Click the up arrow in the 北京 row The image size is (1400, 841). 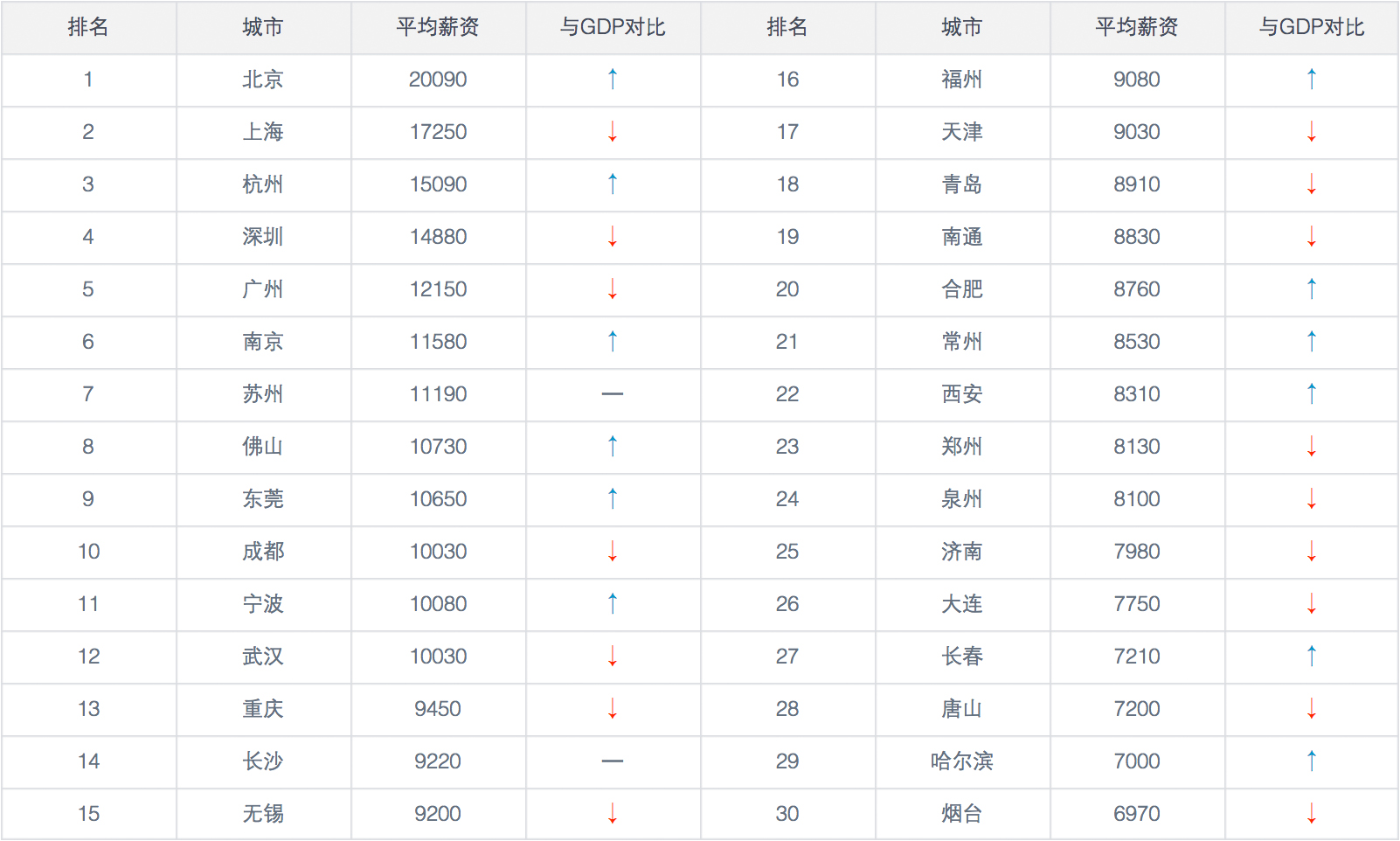click(x=613, y=80)
